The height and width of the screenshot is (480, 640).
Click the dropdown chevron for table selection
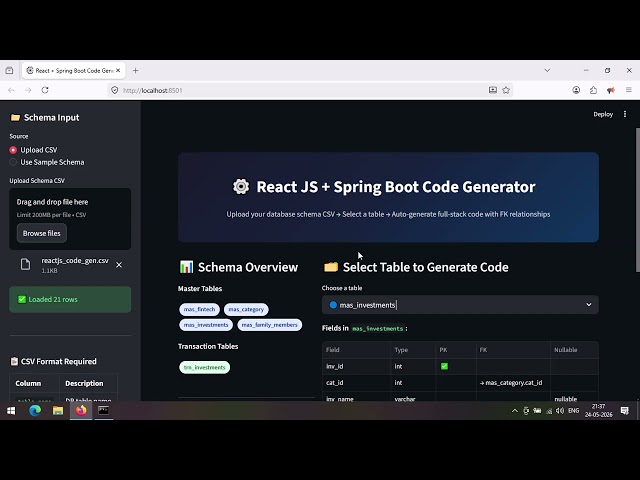coord(589,304)
